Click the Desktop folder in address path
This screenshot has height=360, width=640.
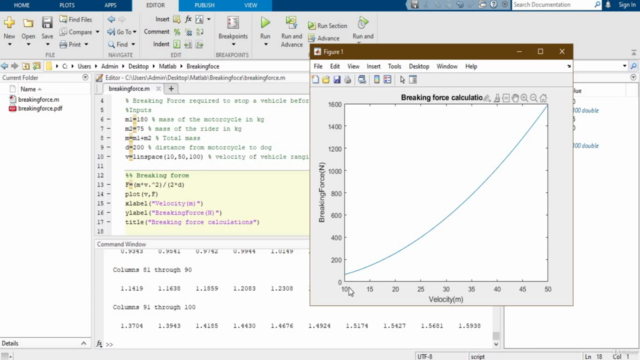pyautogui.click(x=138, y=66)
